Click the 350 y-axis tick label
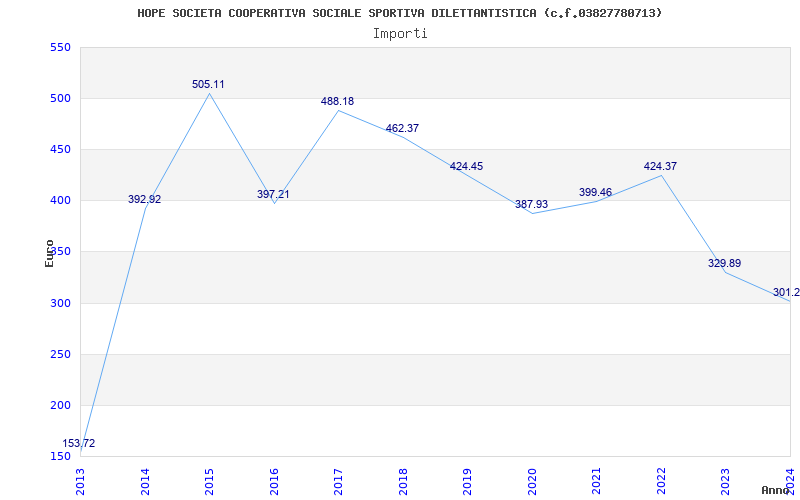 (60, 252)
